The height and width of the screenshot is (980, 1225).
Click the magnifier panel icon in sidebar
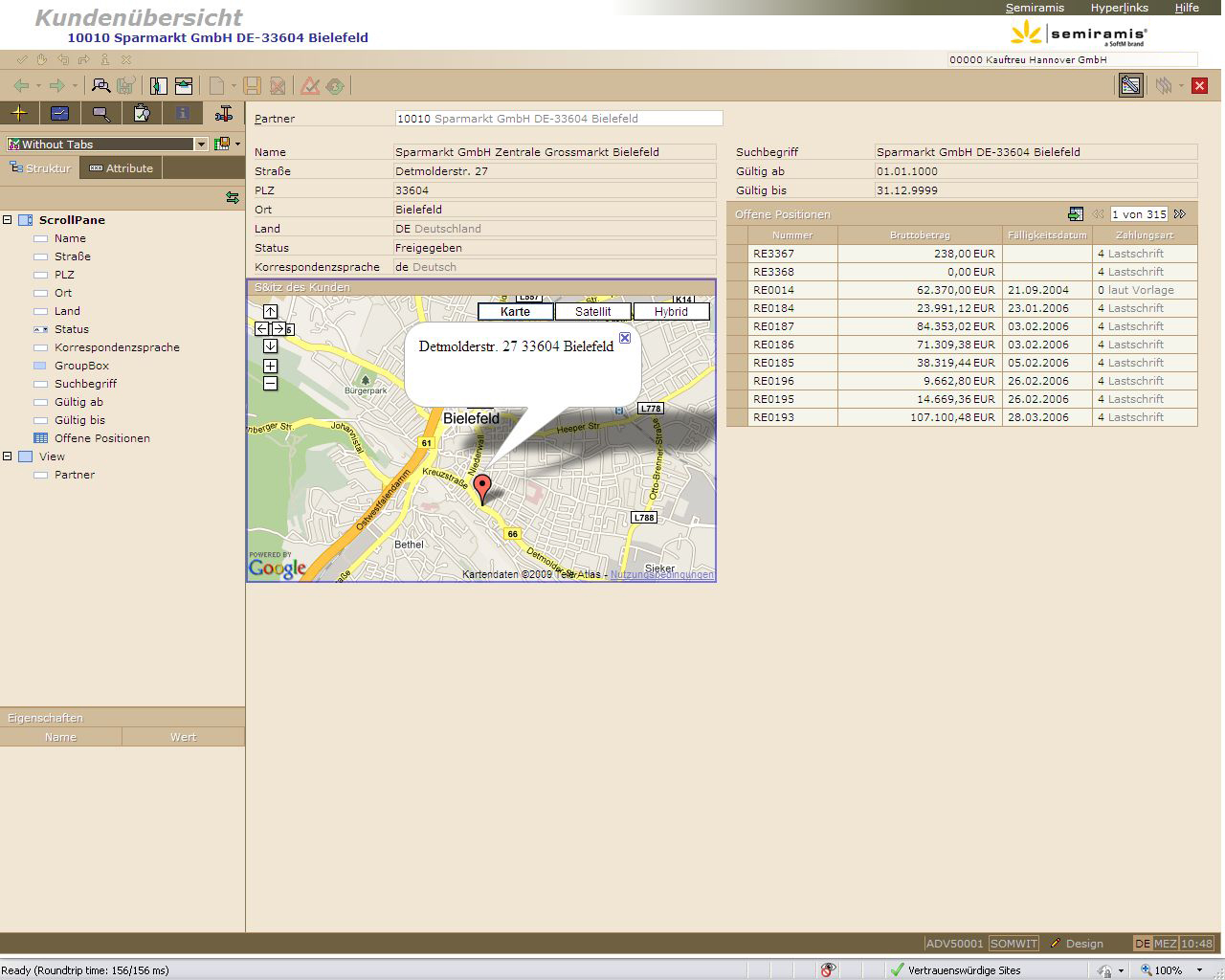click(x=100, y=114)
